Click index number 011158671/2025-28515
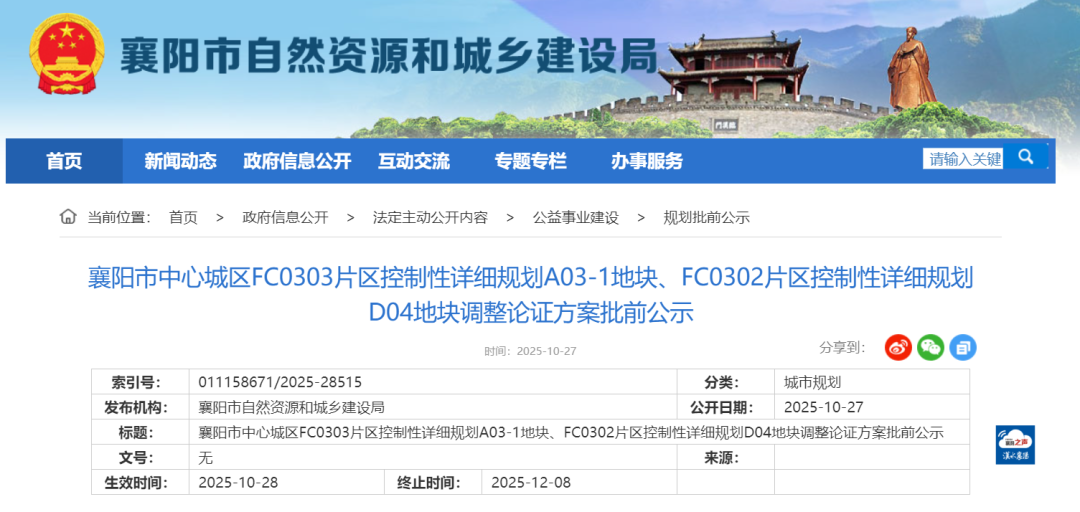Screen dimensions: 1080x512 pos(280,382)
